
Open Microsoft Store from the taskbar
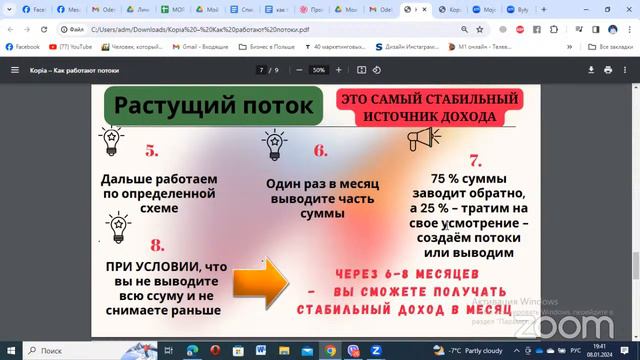click(x=238, y=351)
